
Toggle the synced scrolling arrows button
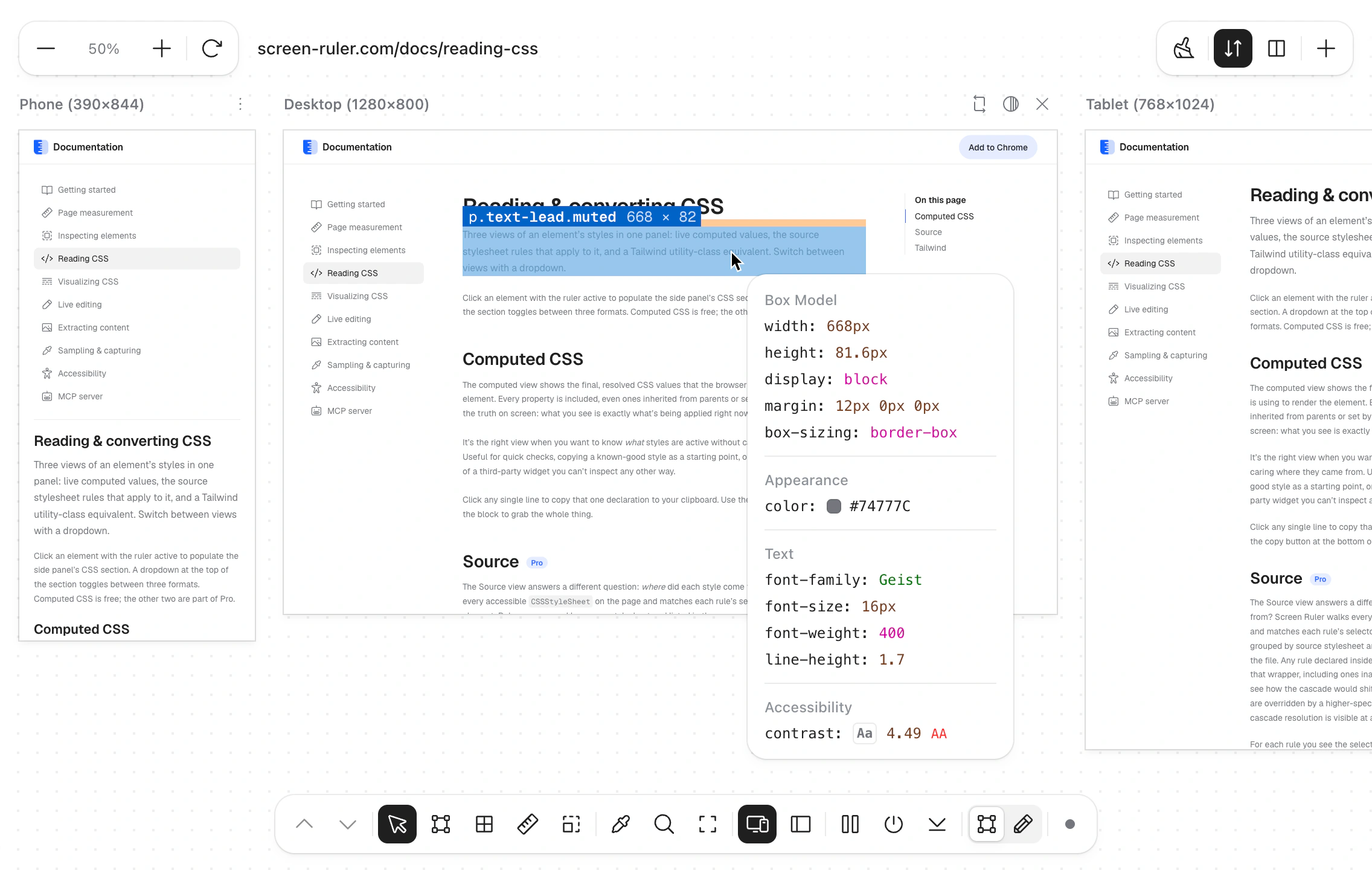click(1233, 48)
